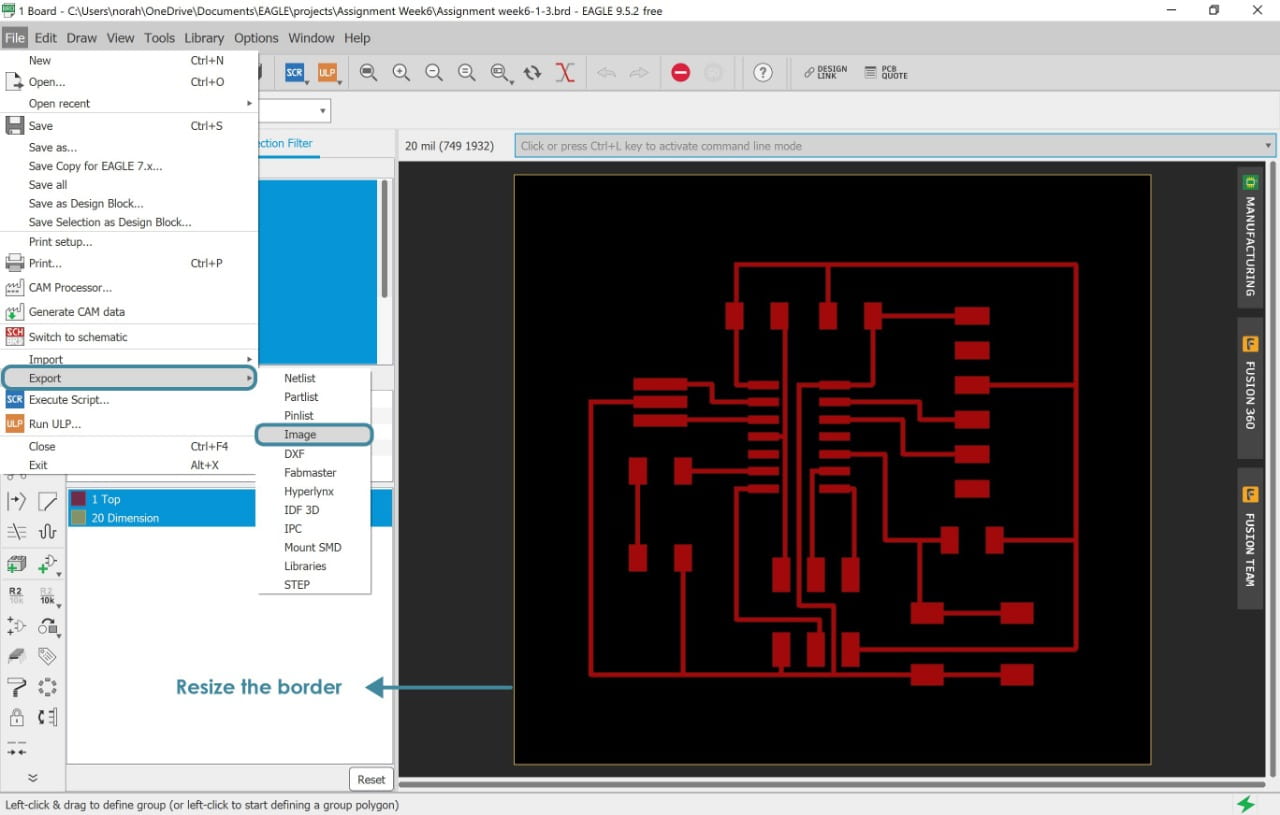Select the Miter corner tool
The image size is (1280, 815).
click(x=47, y=501)
